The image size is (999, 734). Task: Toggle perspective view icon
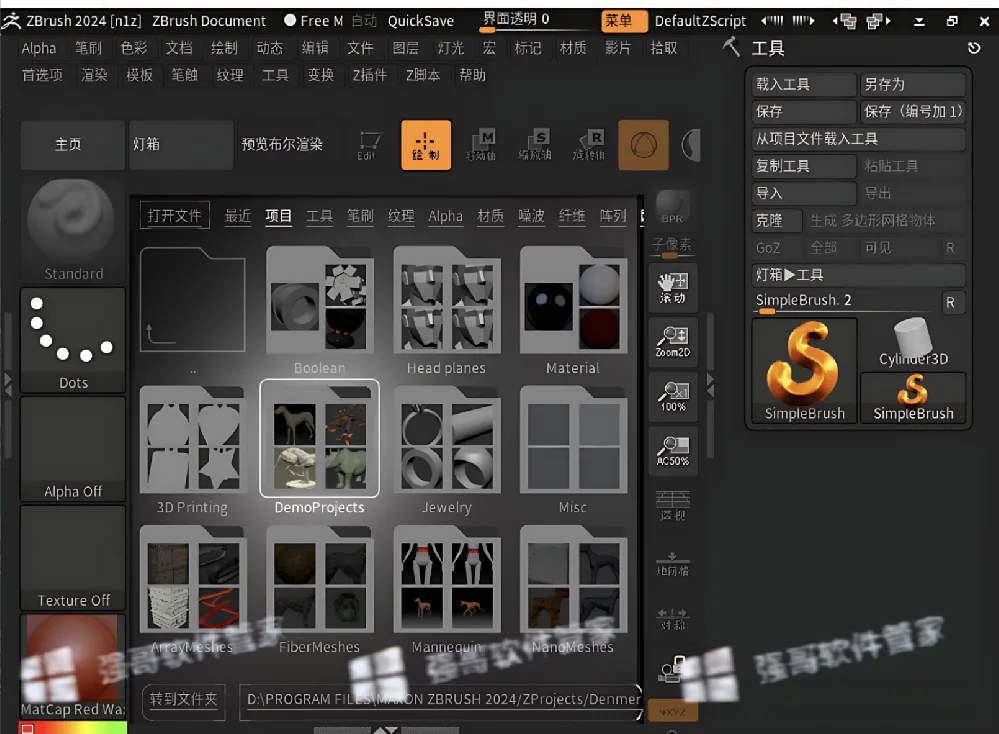673,506
